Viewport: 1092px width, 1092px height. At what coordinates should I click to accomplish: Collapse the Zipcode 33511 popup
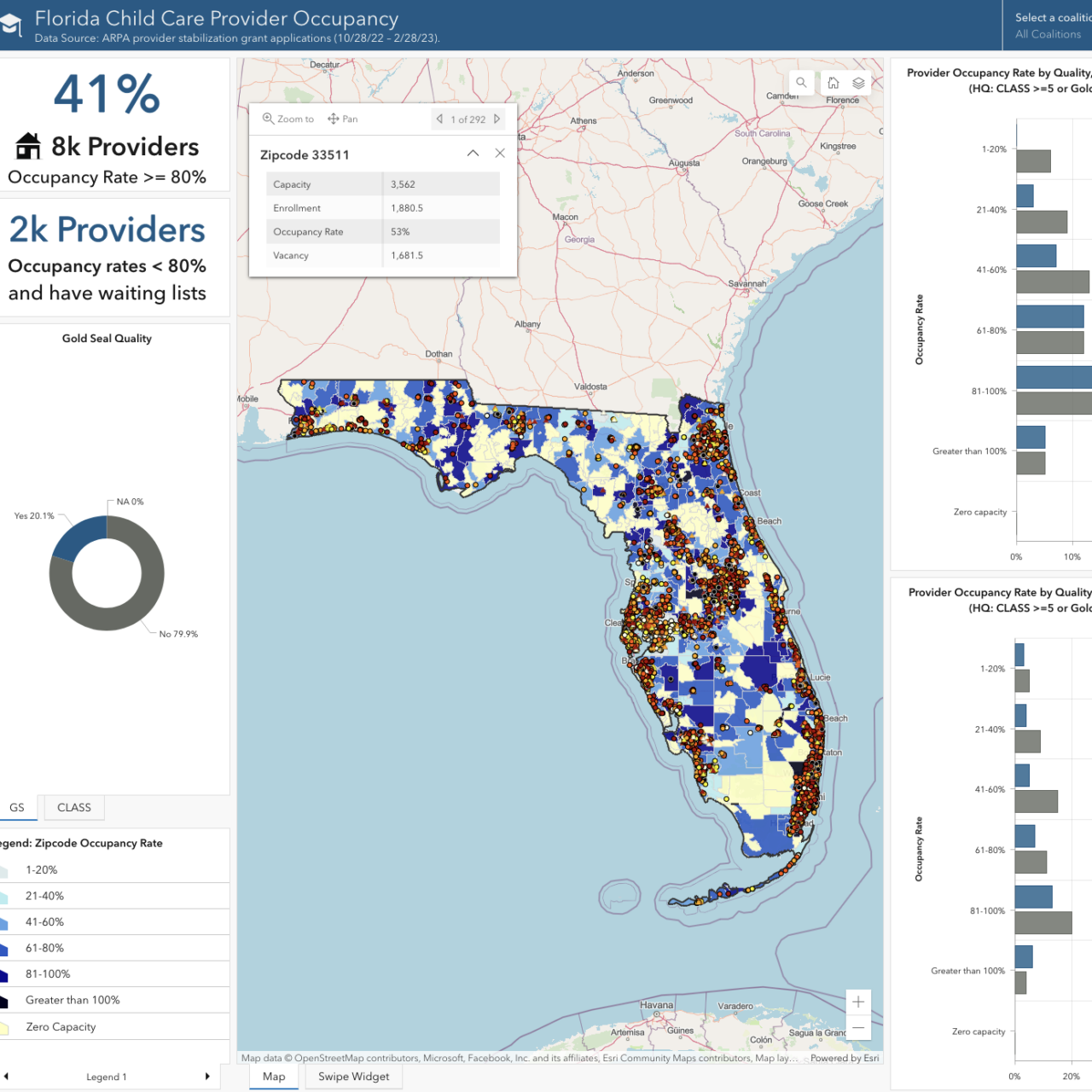473,154
